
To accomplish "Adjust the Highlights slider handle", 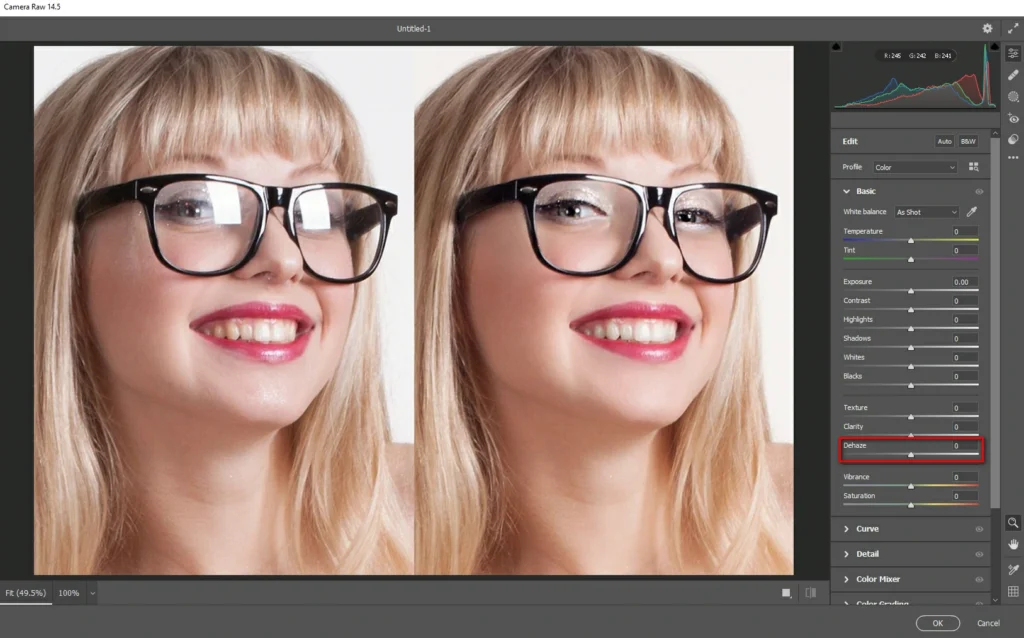I will tap(910, 328).
